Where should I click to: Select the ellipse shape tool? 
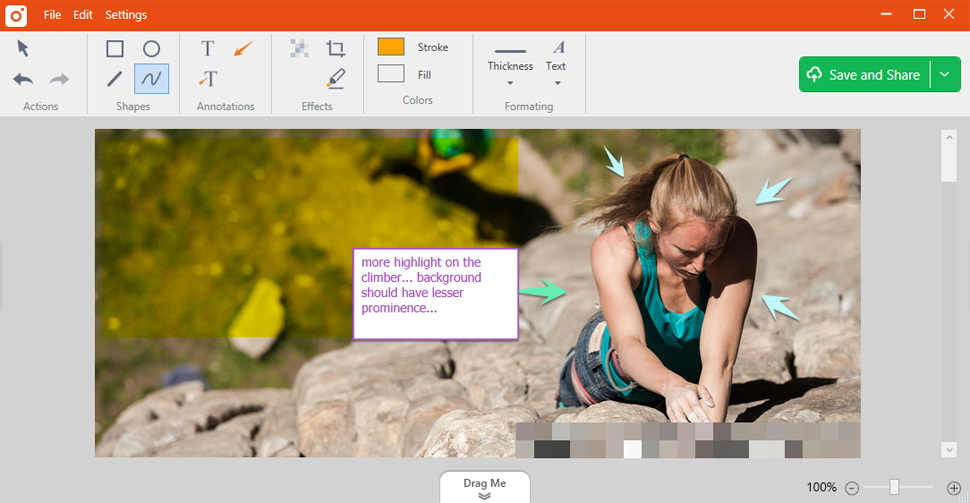[x=151, y=49]
